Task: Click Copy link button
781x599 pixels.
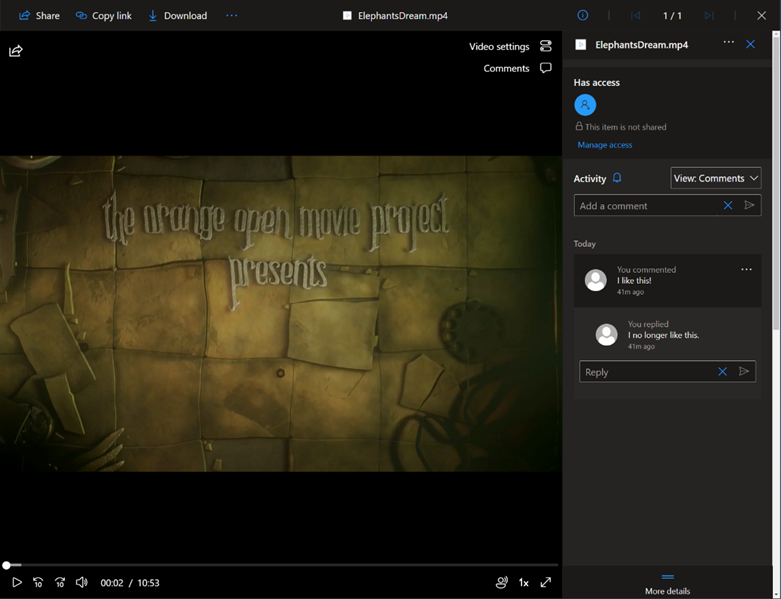Action: pos(104,15)
